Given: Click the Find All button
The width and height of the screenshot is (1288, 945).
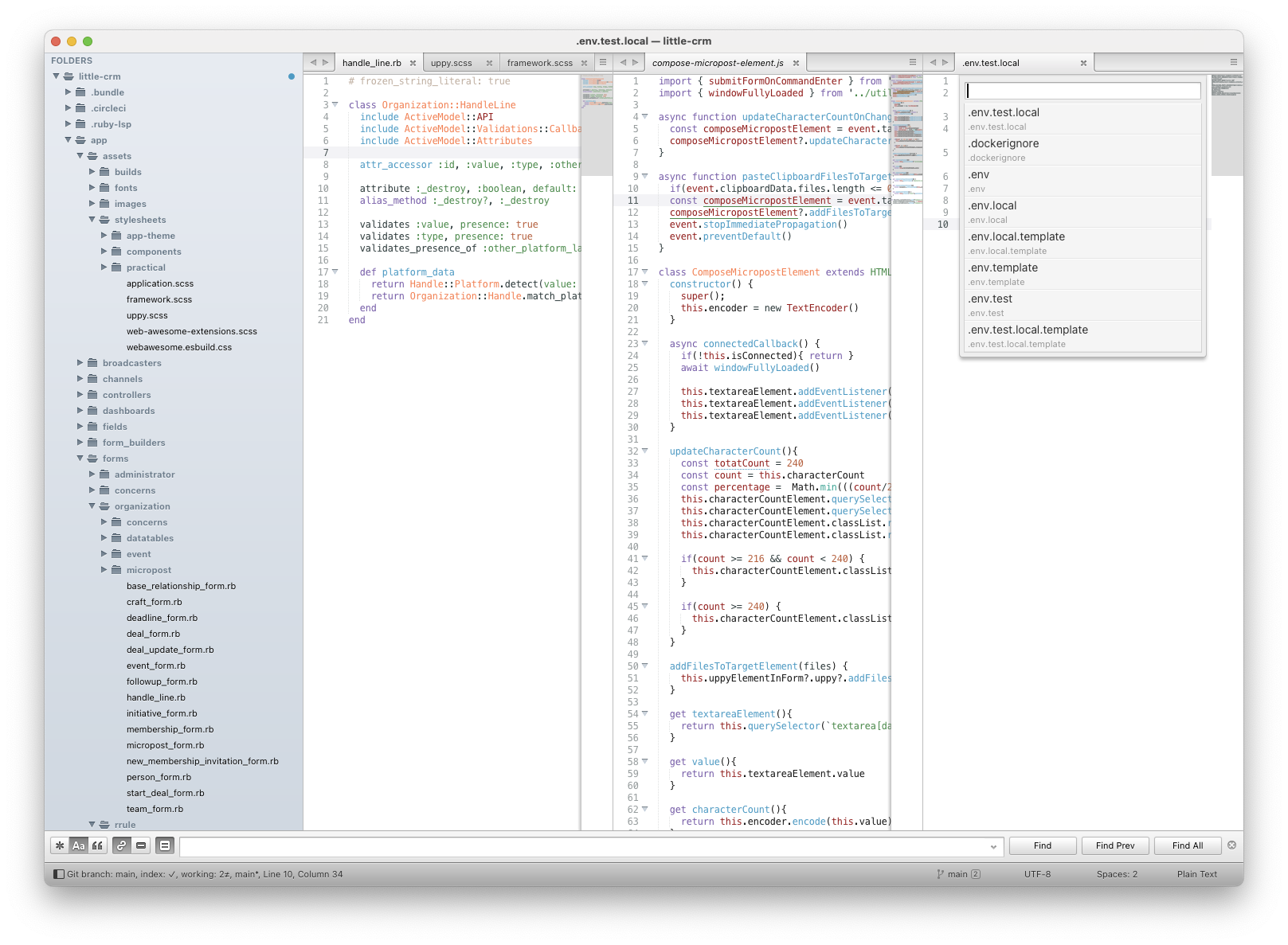Looking at the screenshot, I should click(x=1187, y=845).
